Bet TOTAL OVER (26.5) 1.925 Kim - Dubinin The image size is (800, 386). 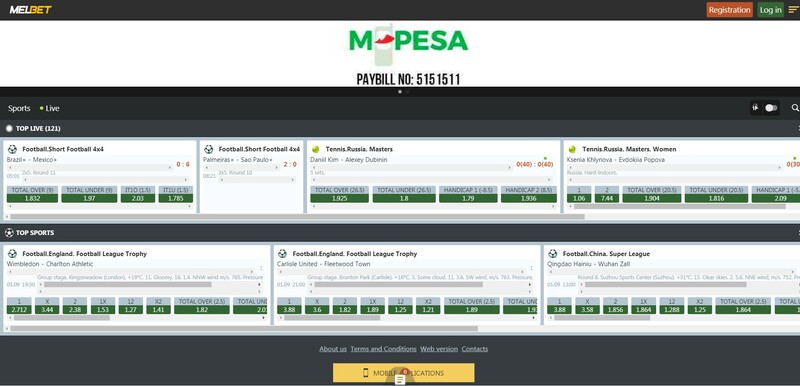[x=339, y=194]
